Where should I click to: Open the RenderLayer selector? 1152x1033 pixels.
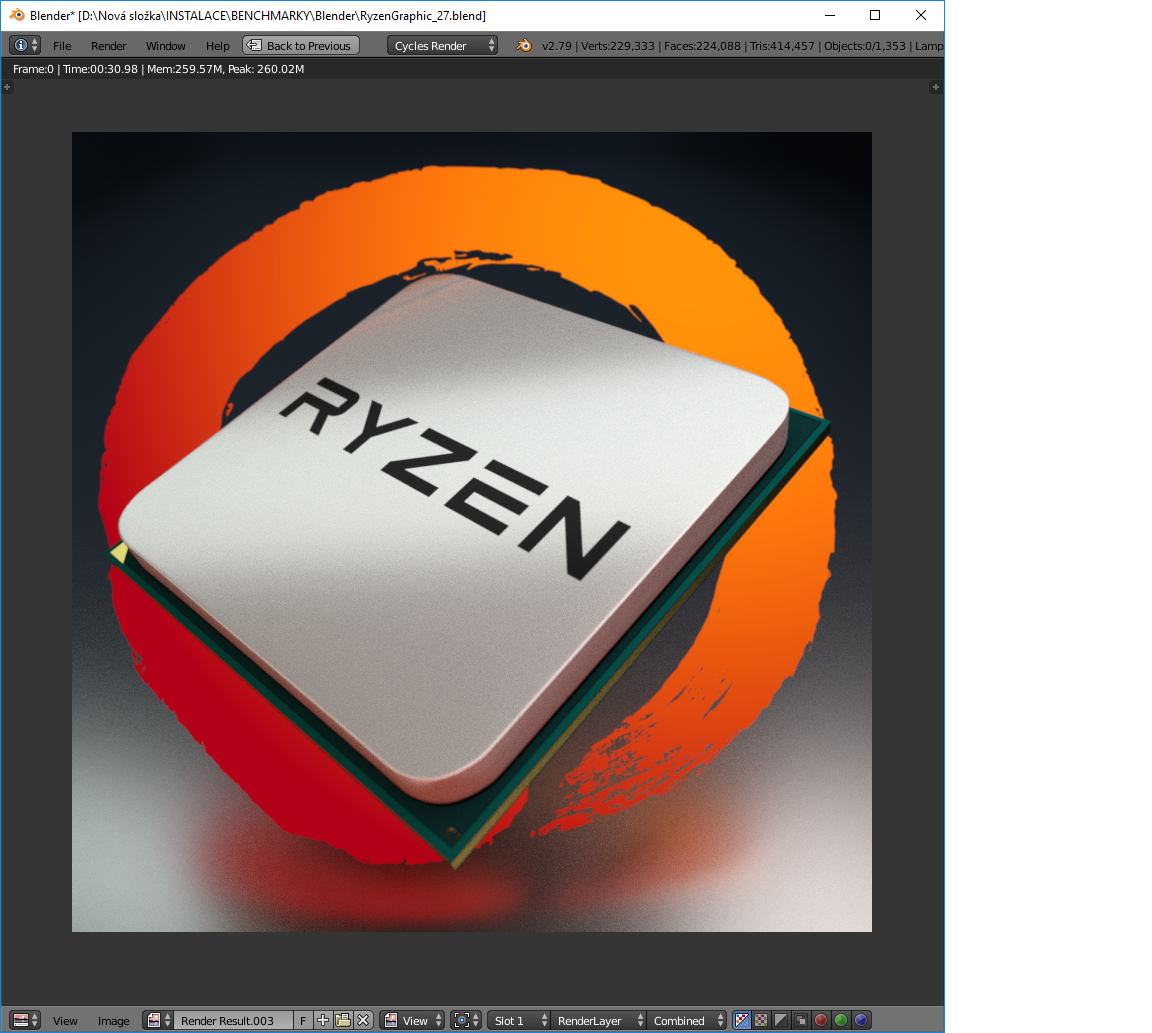click(x=597, y=1020)
